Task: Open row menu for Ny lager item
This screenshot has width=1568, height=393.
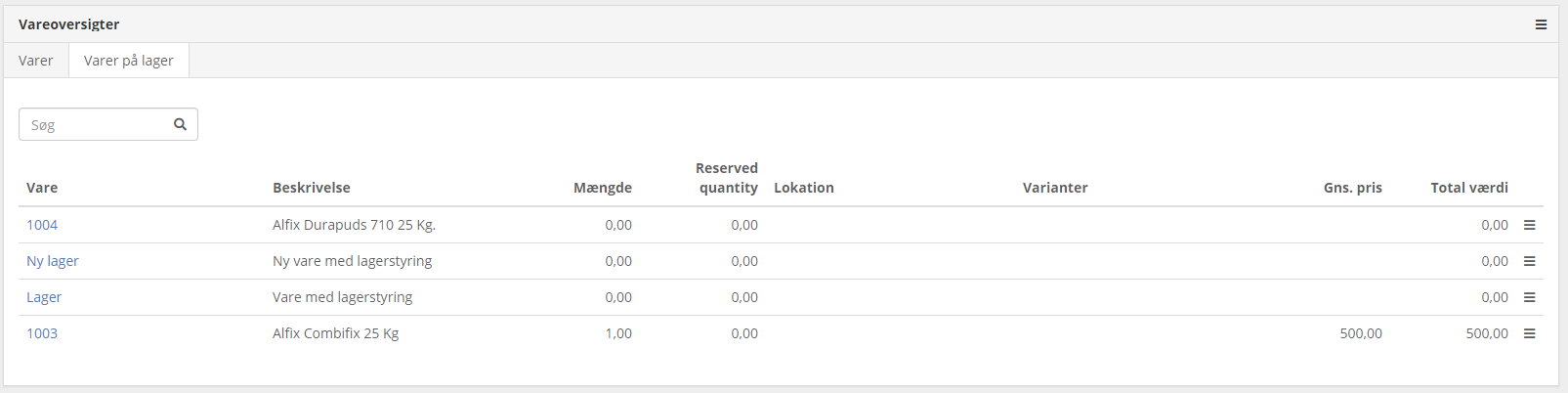Action: click(x=1530, y=261)
